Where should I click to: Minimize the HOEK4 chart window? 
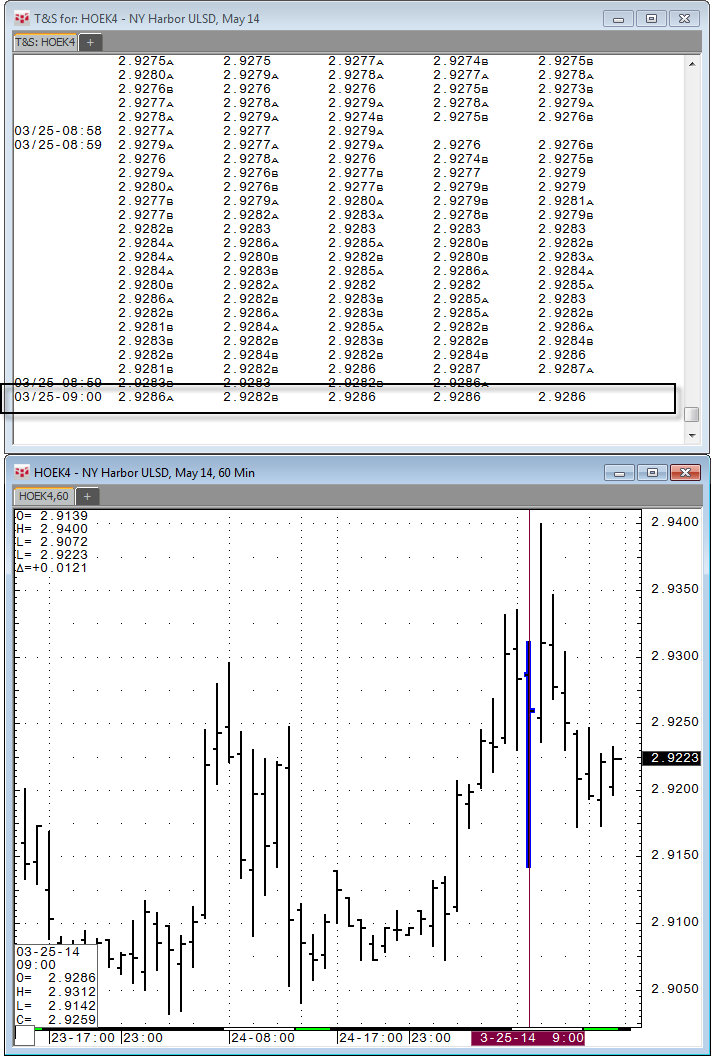point(619,472)
